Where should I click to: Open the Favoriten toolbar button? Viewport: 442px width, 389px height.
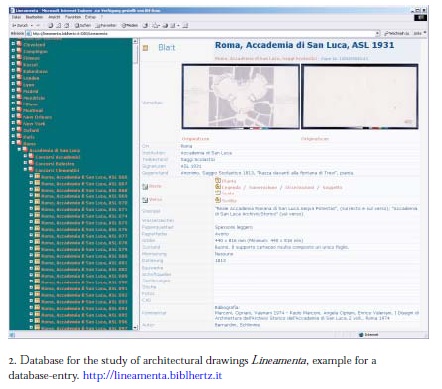point(106,25)
